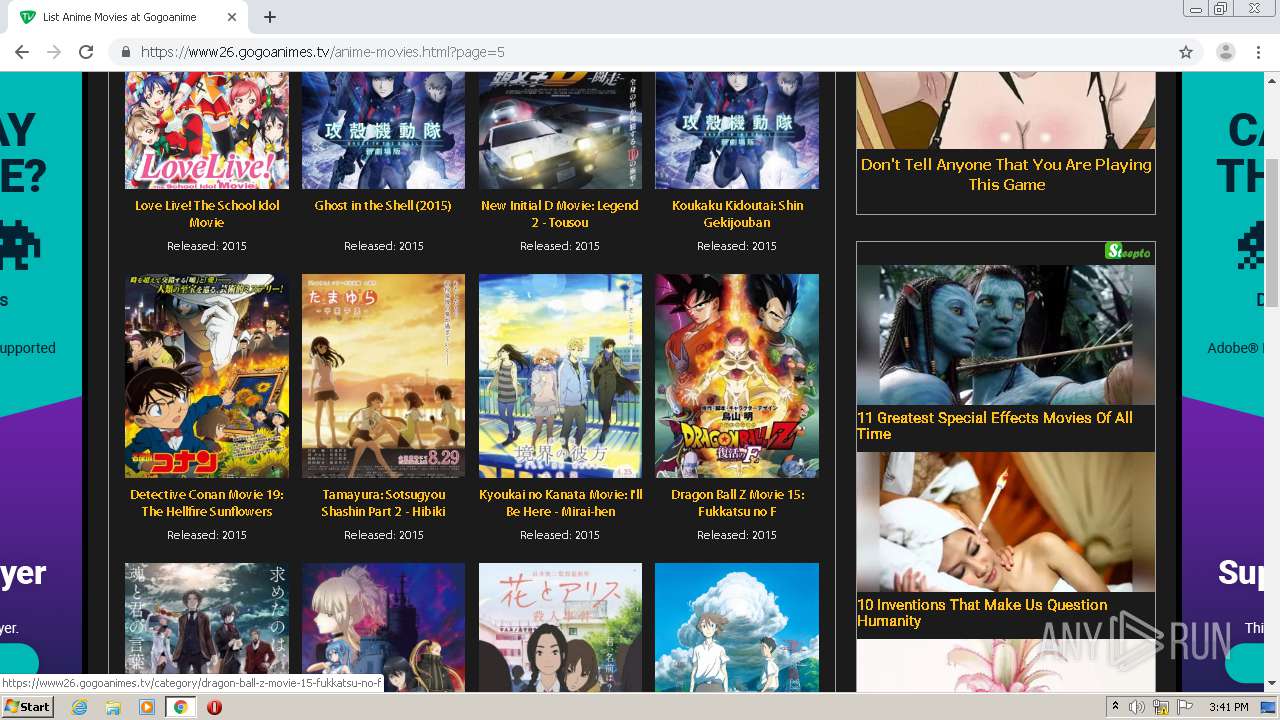The height and width of the screenshot is (720, 1280).
Task: Open Kyoukai no Kanata Movie title link
Action: [560, 503]
